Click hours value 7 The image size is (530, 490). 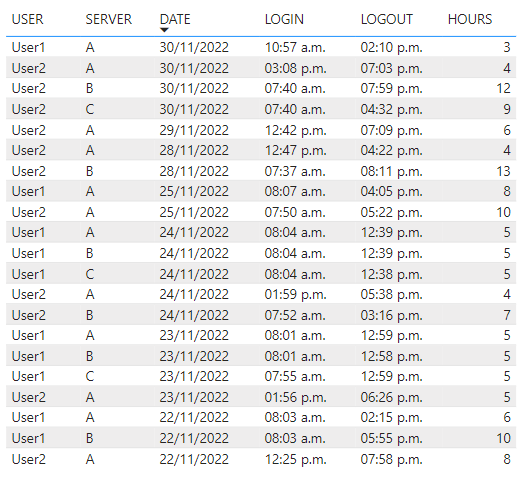(x=507, y=316)
